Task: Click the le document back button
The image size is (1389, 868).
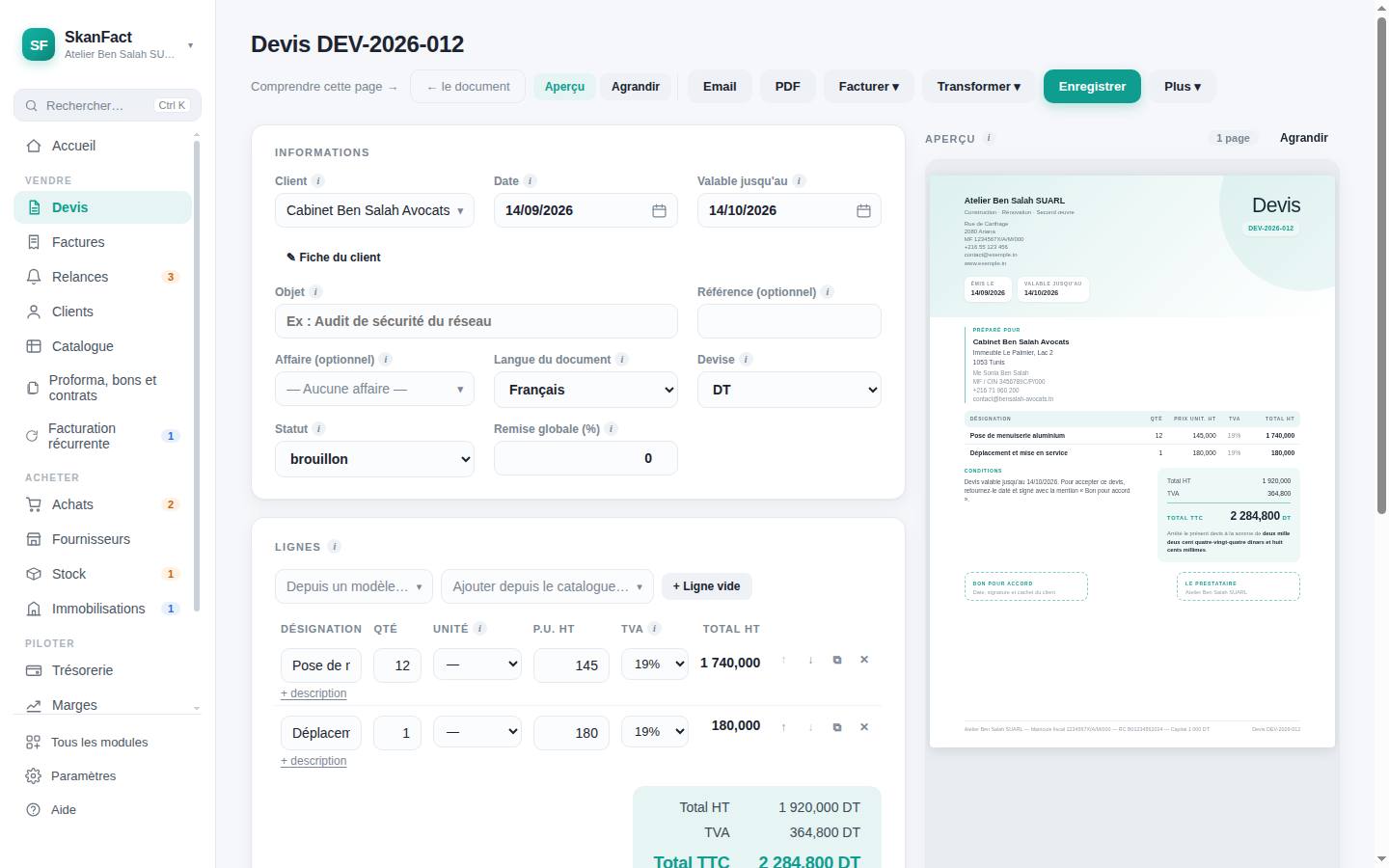Action: tap(468, 87)
